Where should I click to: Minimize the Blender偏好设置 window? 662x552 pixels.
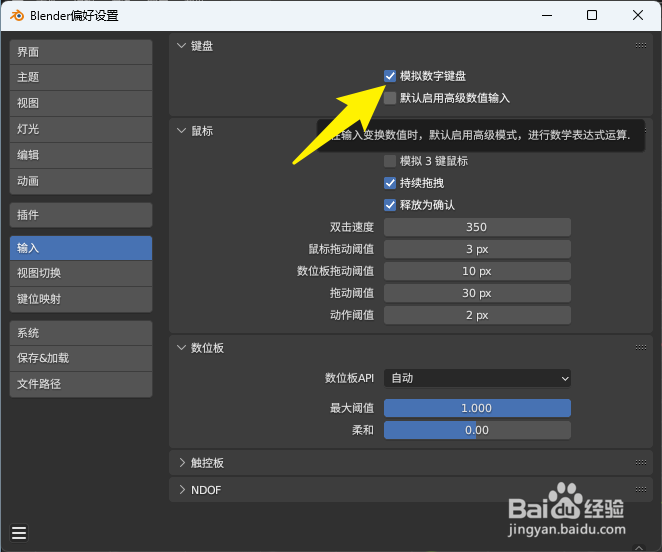[547, 16]
